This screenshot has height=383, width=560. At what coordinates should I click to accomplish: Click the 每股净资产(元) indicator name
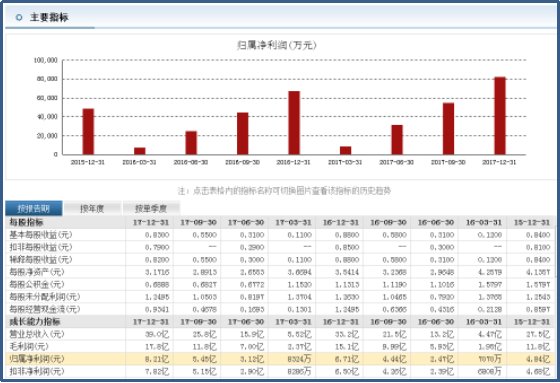[x=37, y=272]
